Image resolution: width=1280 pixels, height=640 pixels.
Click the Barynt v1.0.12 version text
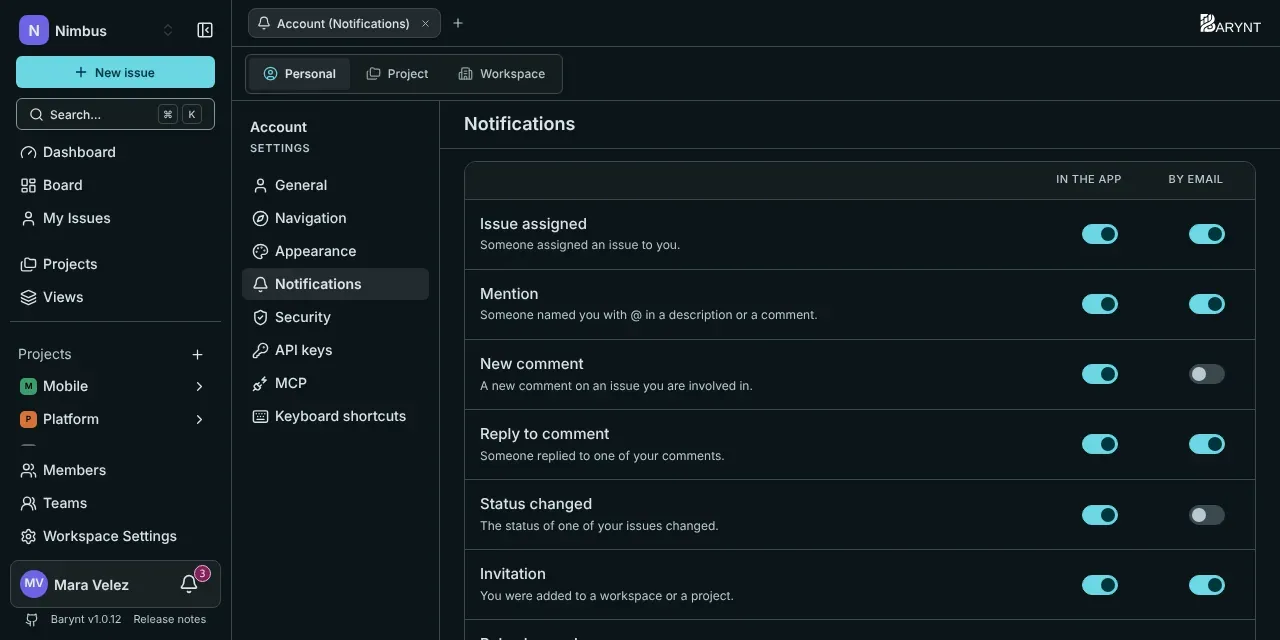(x=86, y=619)
